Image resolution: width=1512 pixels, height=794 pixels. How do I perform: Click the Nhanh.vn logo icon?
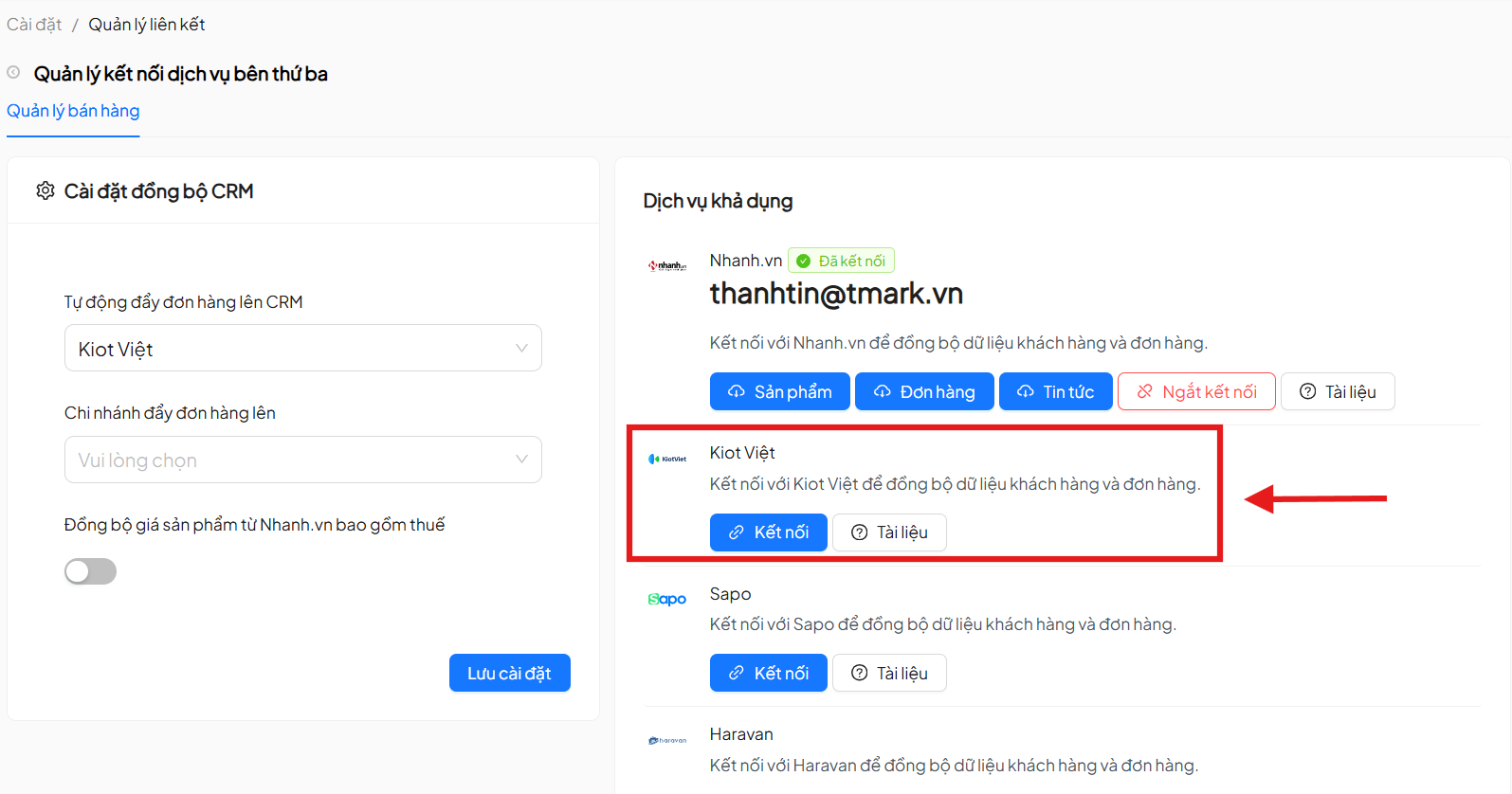[667, 266]
